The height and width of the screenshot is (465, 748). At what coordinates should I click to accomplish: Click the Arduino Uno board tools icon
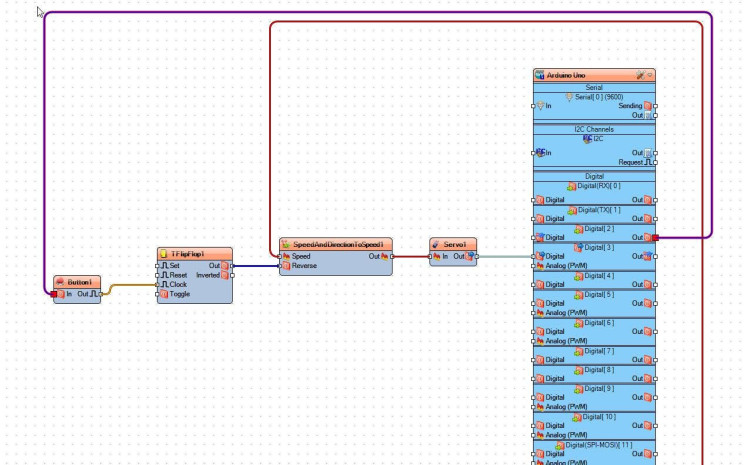[640, 75]
